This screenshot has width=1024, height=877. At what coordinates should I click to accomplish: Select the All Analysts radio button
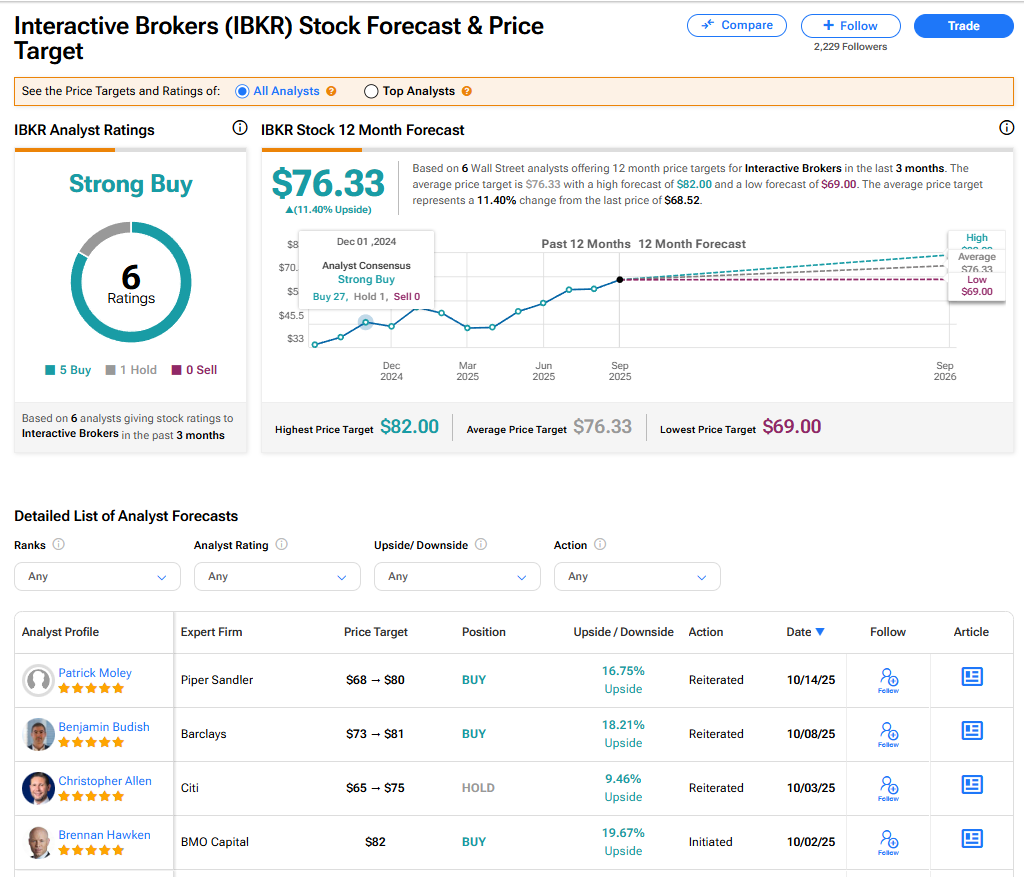coord(242,91)
